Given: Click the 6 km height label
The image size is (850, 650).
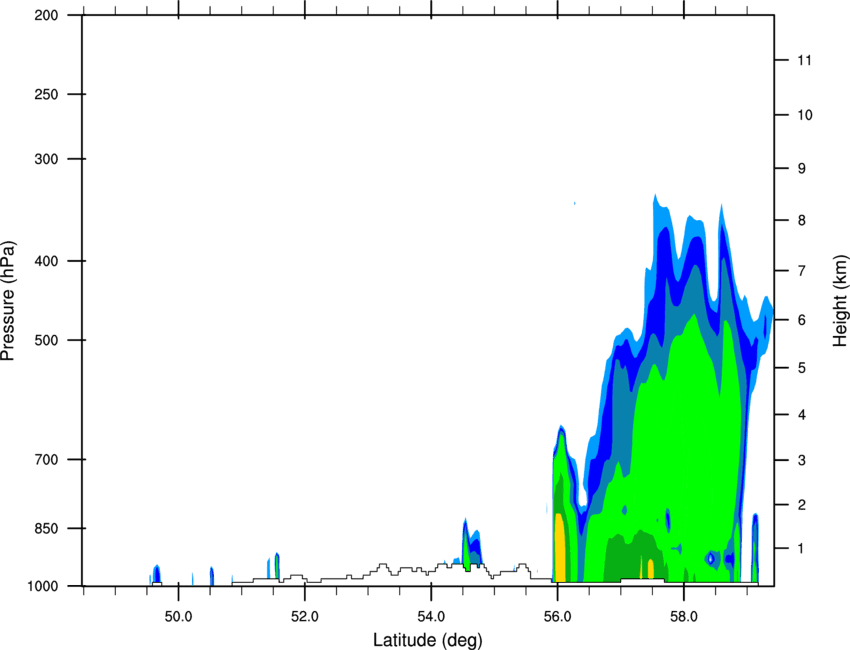Looking at the screenshot, I should [x=802, y=320].
